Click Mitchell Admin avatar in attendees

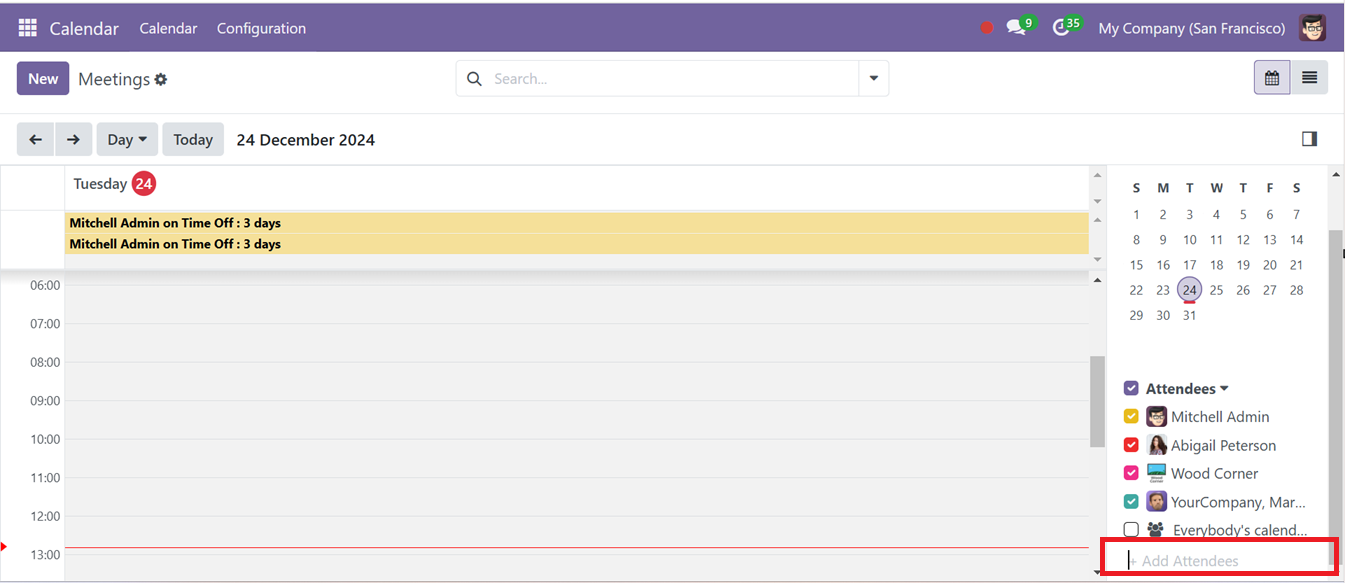click(1157, 417)
